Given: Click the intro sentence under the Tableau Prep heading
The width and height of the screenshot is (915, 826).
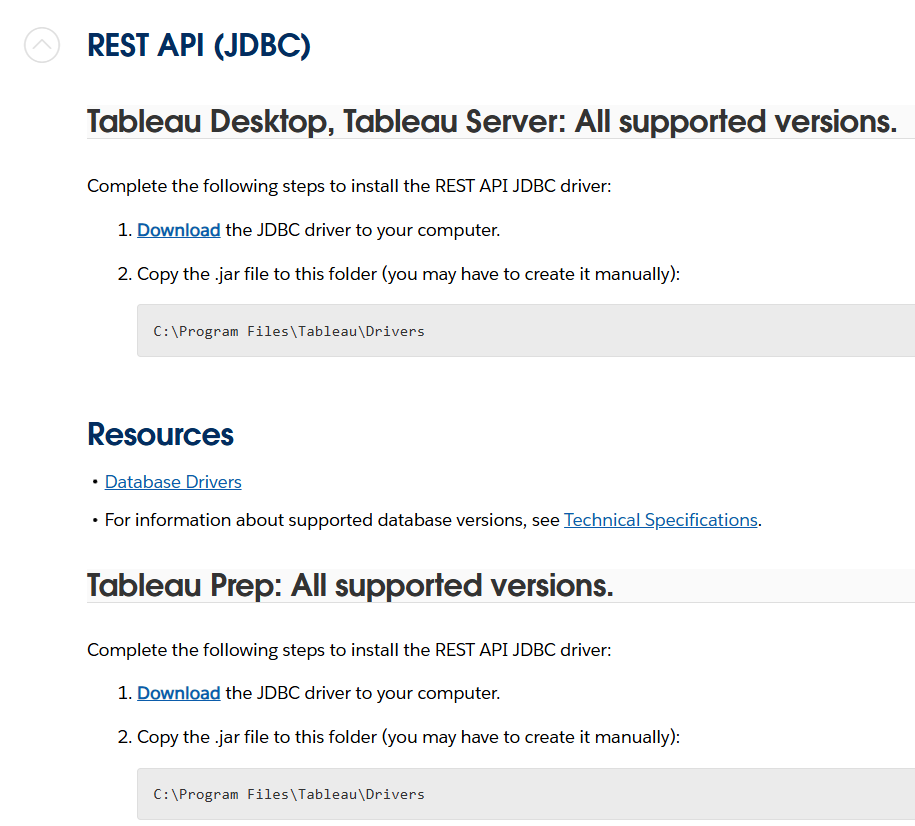Looking at the screenshot, I should 349,650.
